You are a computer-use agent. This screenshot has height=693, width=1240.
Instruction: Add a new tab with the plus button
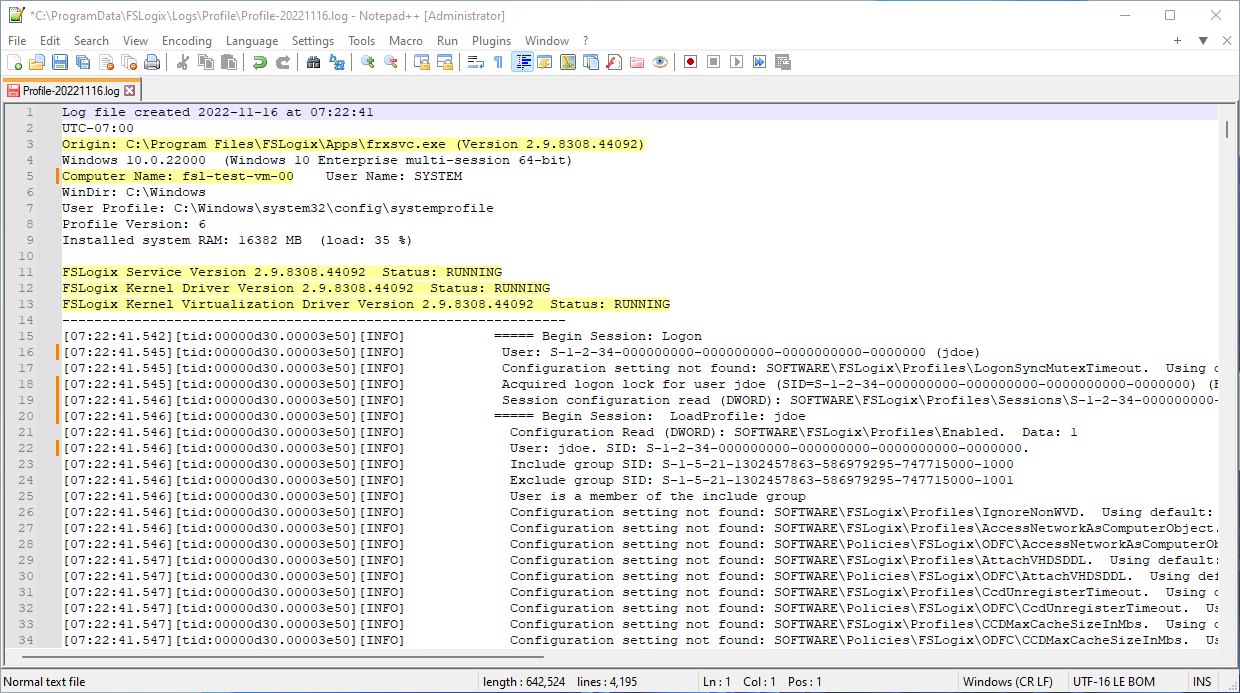[x=1178, y=41]
